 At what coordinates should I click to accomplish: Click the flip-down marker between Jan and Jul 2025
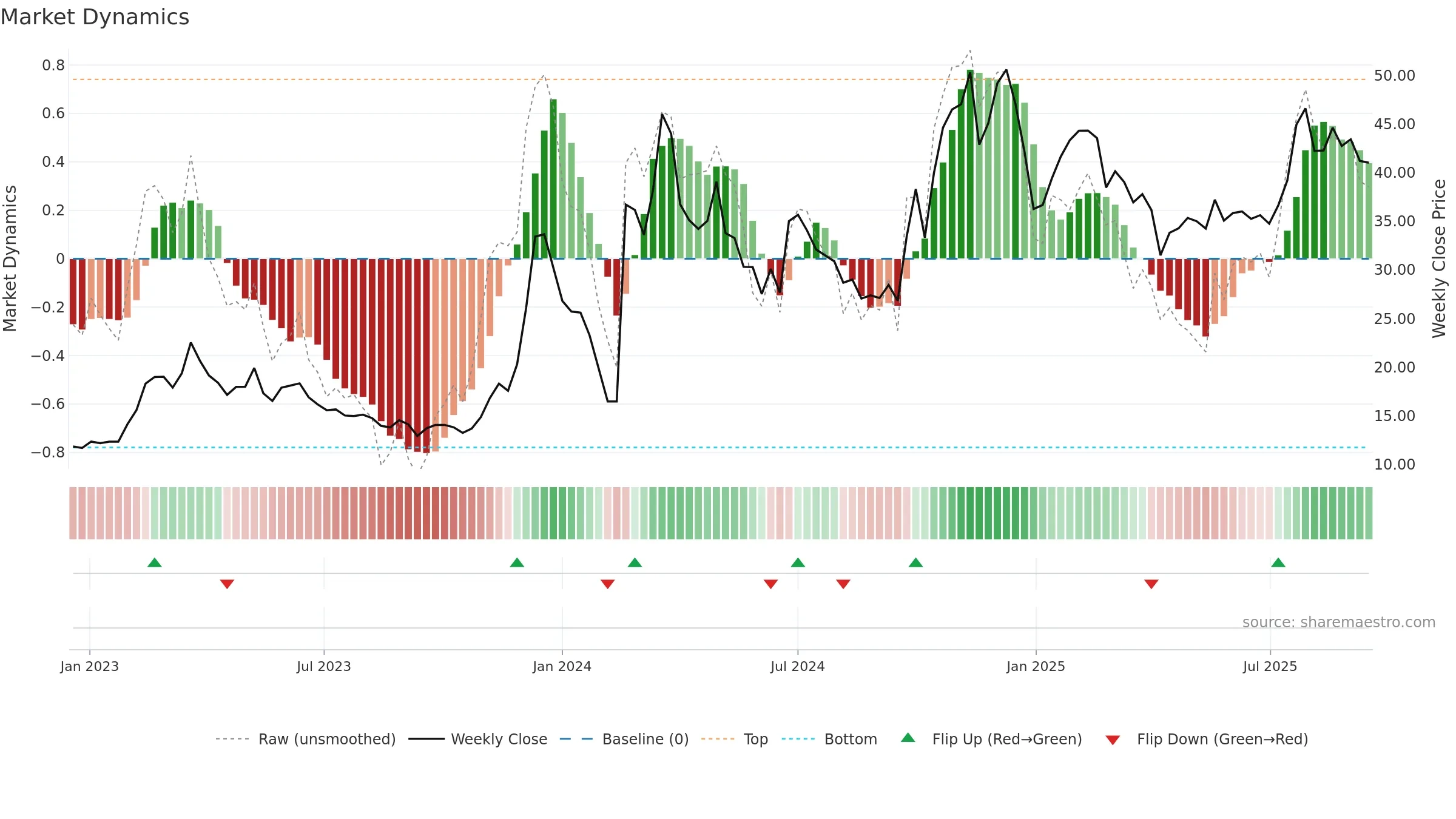pos(1151,584)
